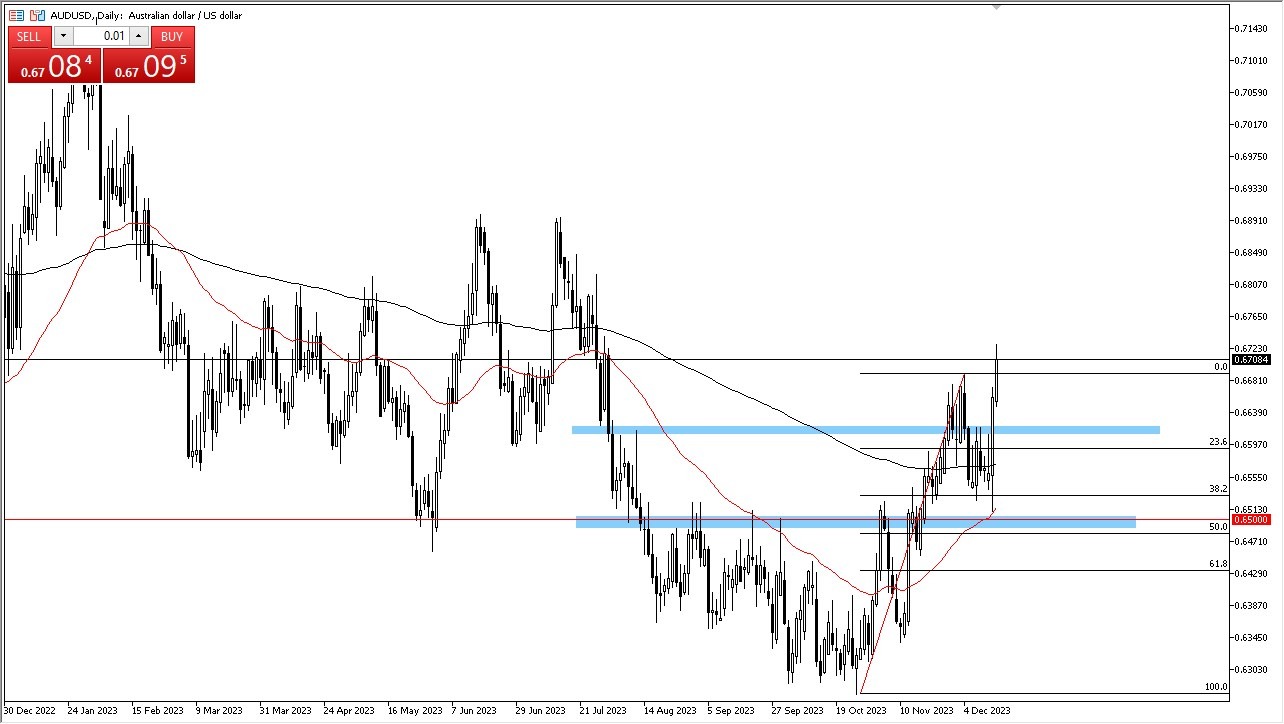
Task: Click the popup prices icon beside the chart list
Action: [36, 15]
